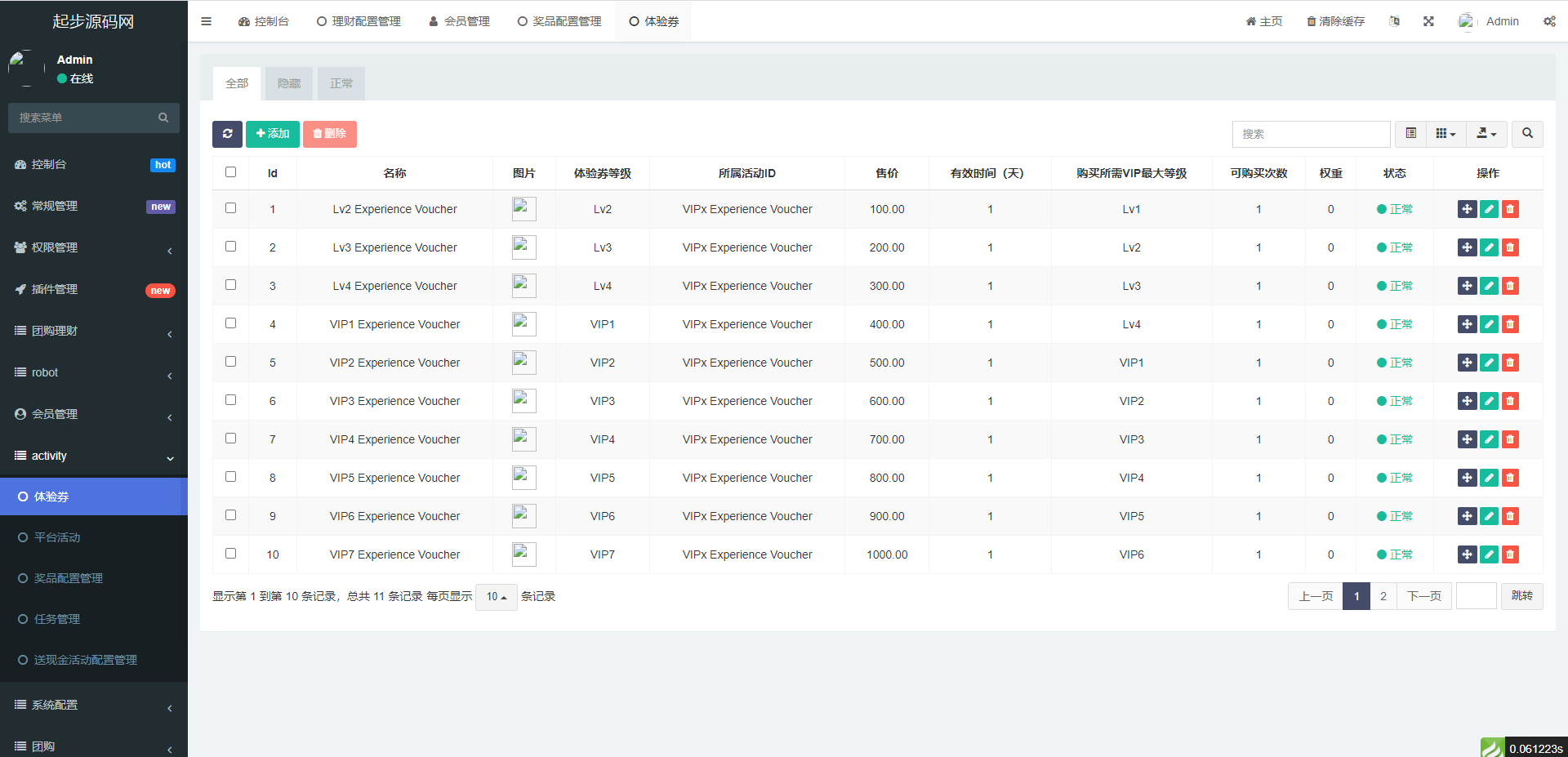Viewport: 1568px width, 757px height.
Task: Open 会员管理 tab in top navigation
Action: click(459, 21)
